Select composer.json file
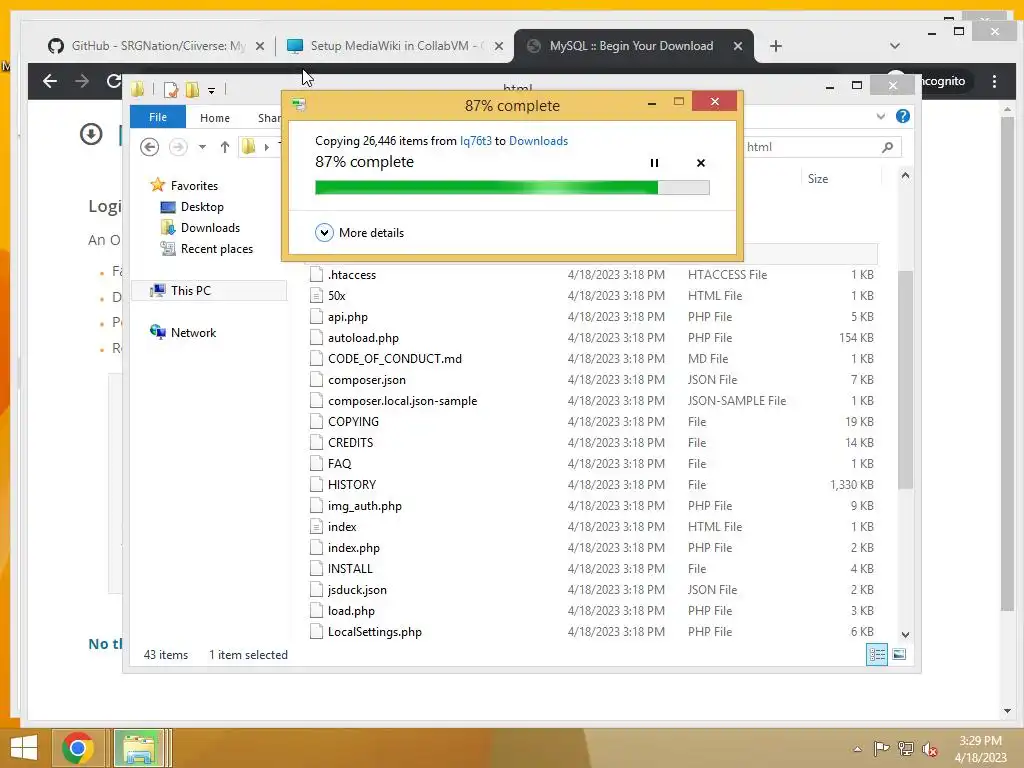Viewport: 1024px width, 768px height. pos(366,379)
